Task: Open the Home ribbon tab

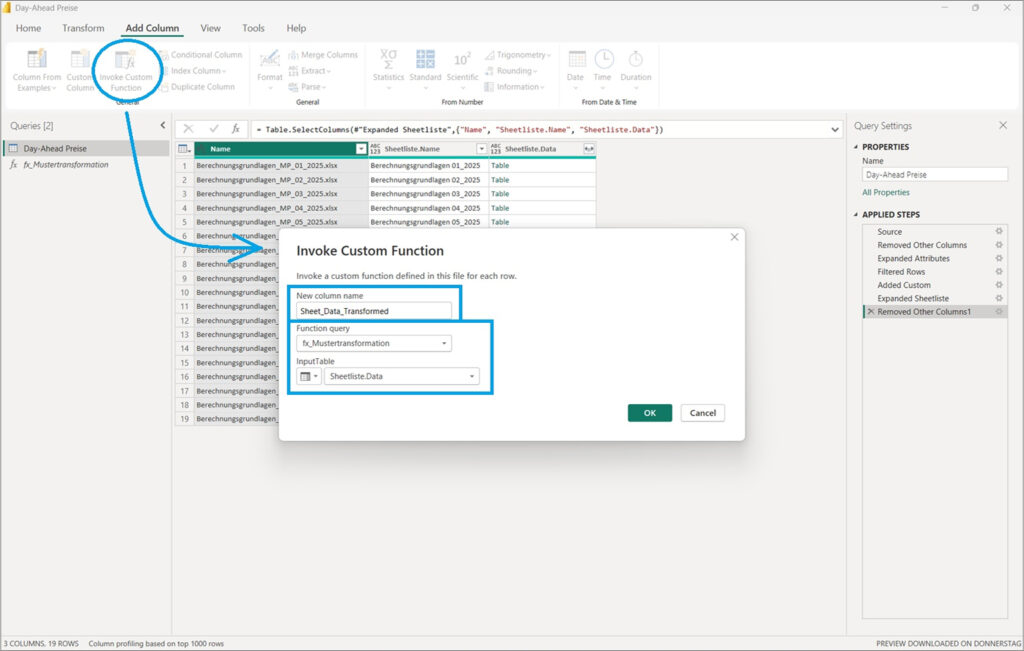Action: click(x=28, y=28)
